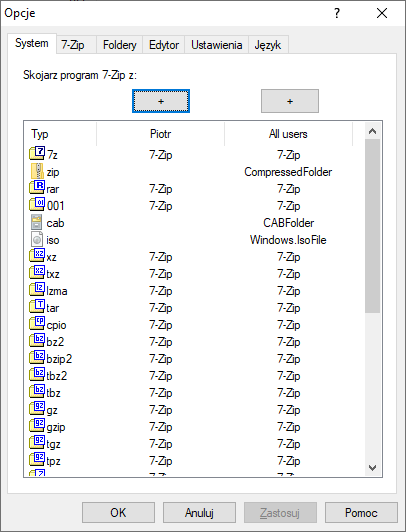Open help with the Pomoc button
This screenshot has height=532, width=406.
click(361, 513)
